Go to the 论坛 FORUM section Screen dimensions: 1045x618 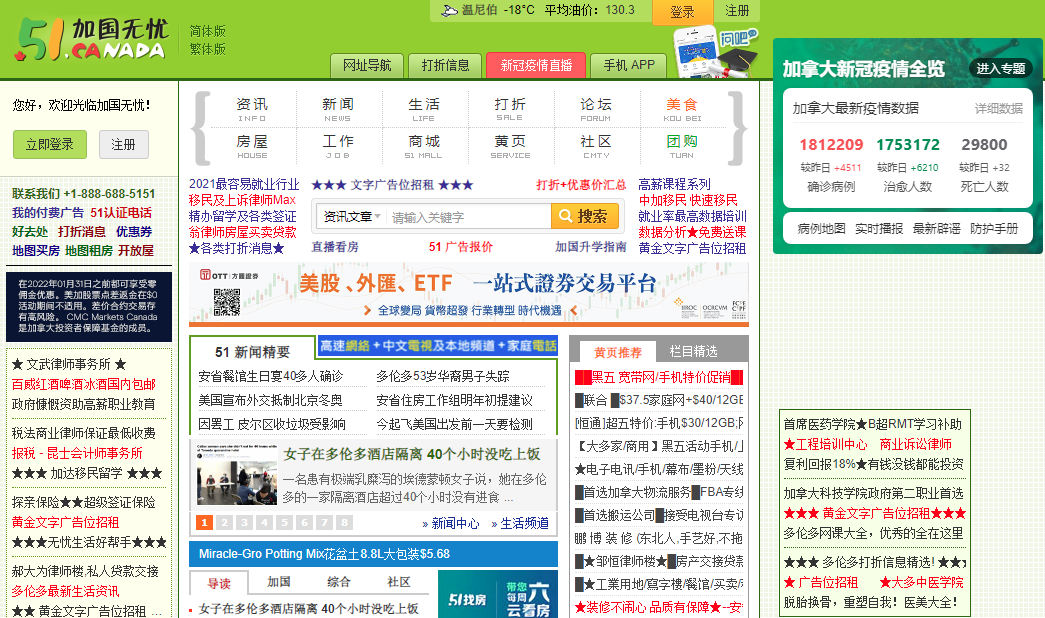tap(596, 109)
